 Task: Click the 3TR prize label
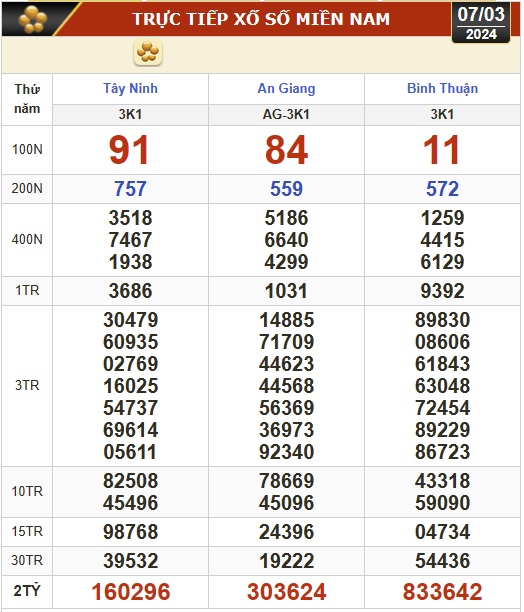27,386
